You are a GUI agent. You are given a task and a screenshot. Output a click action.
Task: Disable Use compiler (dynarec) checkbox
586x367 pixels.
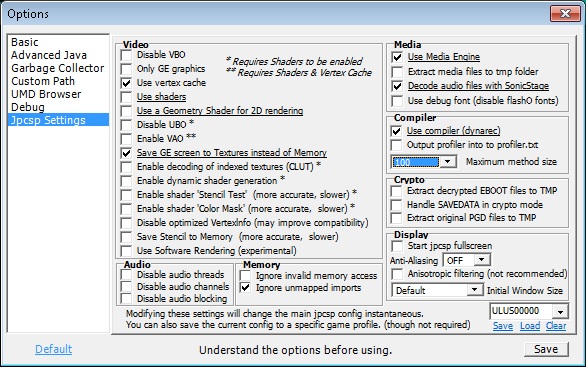pyautogui.click(x=396, y=131)
